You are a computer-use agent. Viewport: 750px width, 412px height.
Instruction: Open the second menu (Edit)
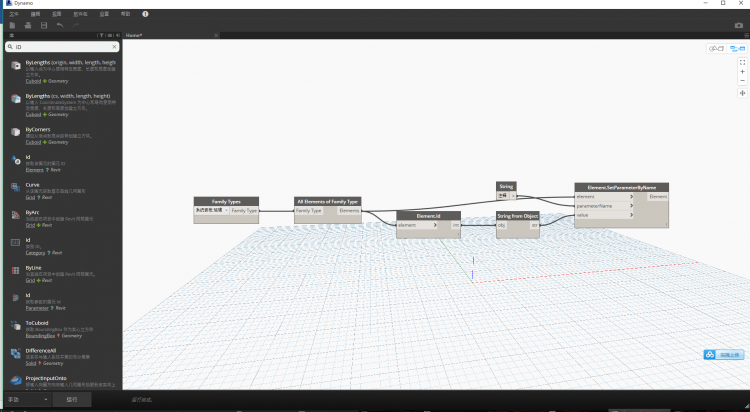pyautogui.click(x=35, y=14)
